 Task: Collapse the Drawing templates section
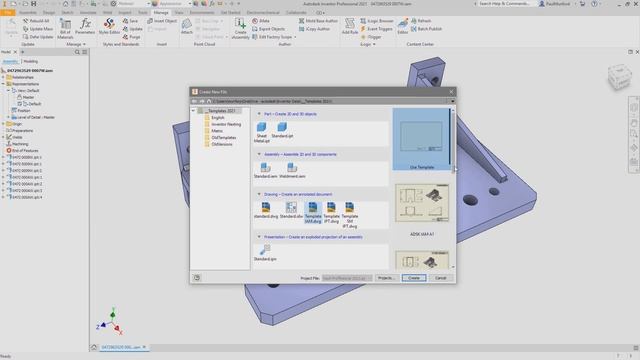point(259,194)
